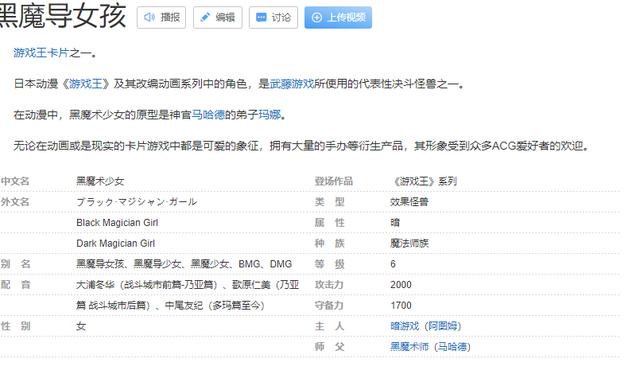Click the plus icon in 上传视频 button
The image size is (640, 382).
[x=317, y=17]
